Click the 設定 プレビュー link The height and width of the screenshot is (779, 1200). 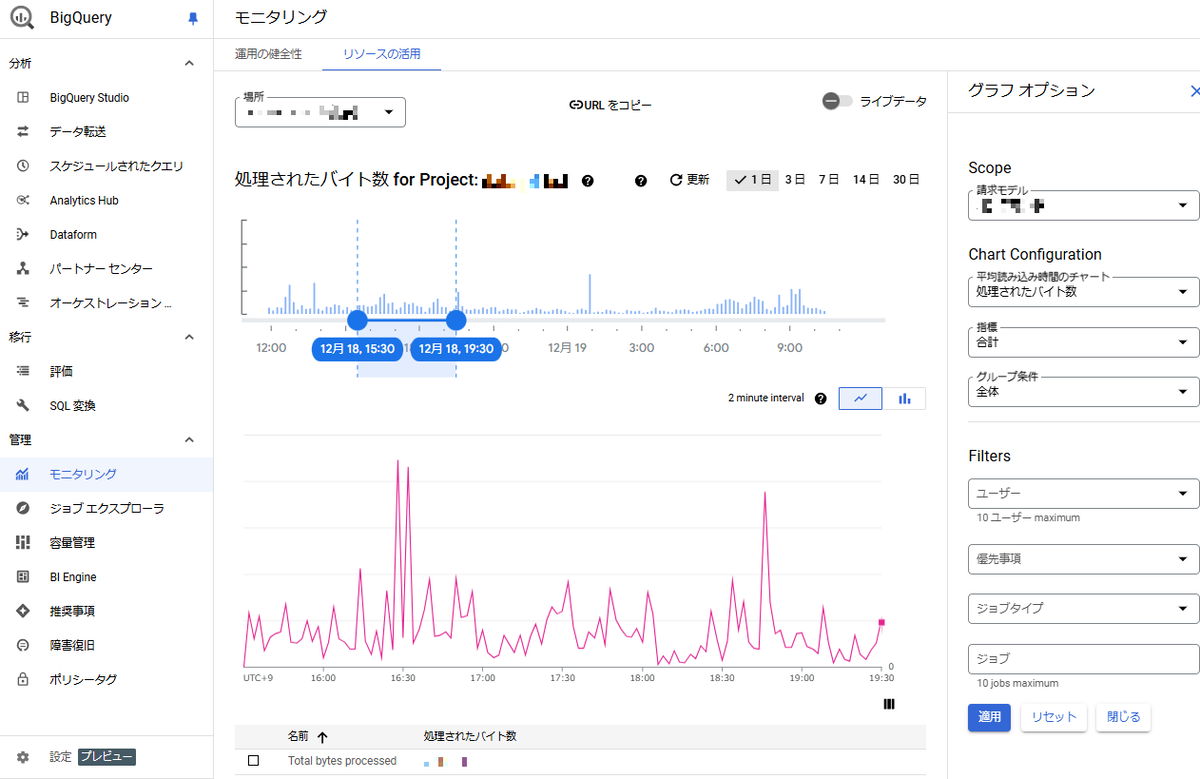[92, 757]
